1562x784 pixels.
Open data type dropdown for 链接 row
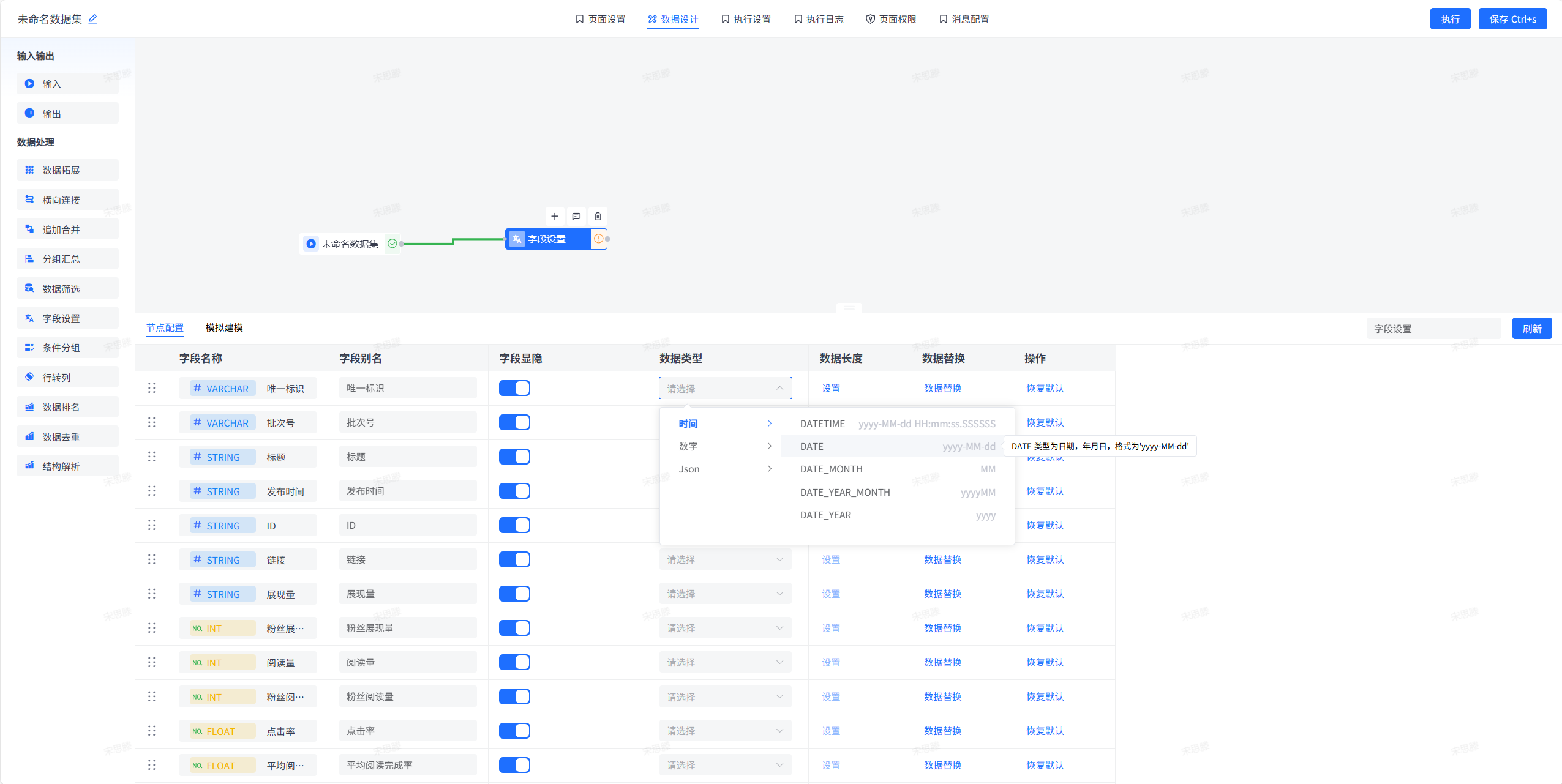(725, 559)
